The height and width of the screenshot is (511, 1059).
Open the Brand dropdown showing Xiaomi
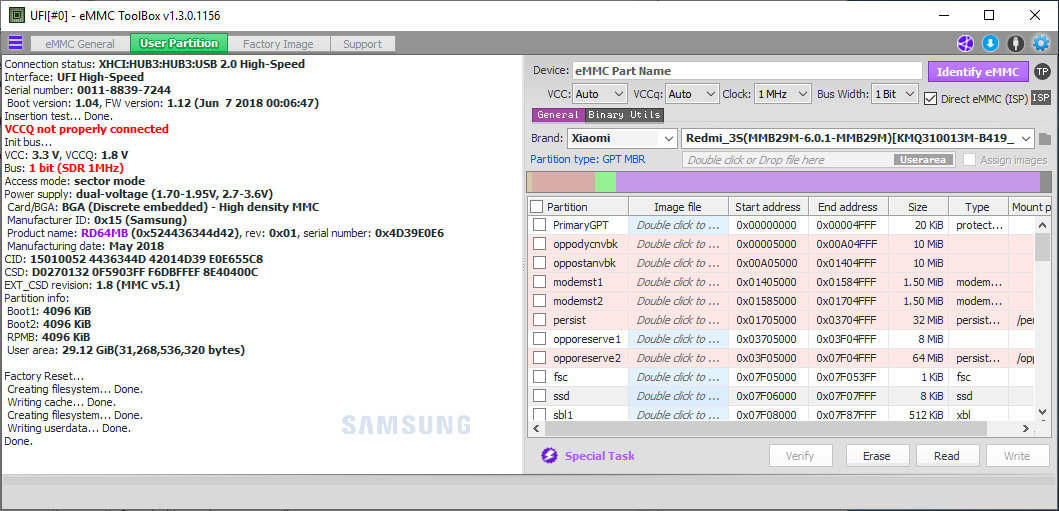point(621,138)
